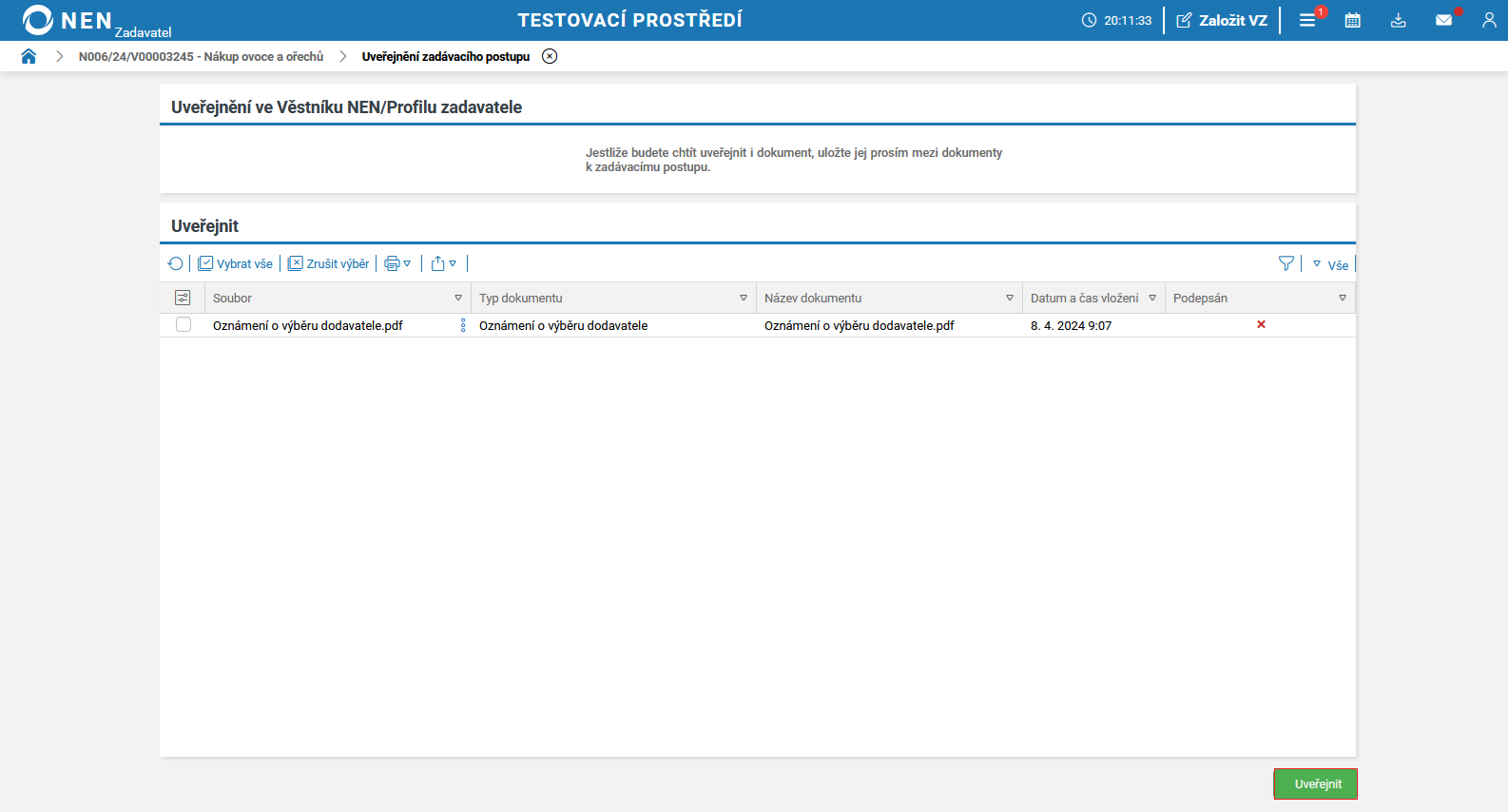
Task: Close the Uveřejnění zadávacího postupu breadcrumb
Action: (550, 56)
